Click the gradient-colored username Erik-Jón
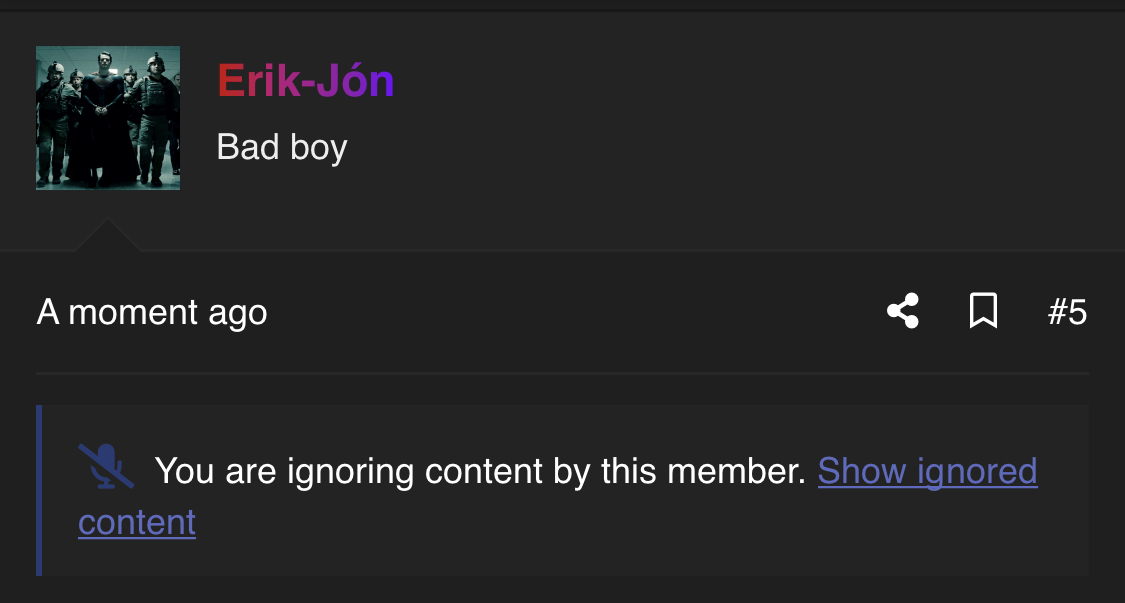The width and height of the screenshot is (1125, 603). (306, 80)
